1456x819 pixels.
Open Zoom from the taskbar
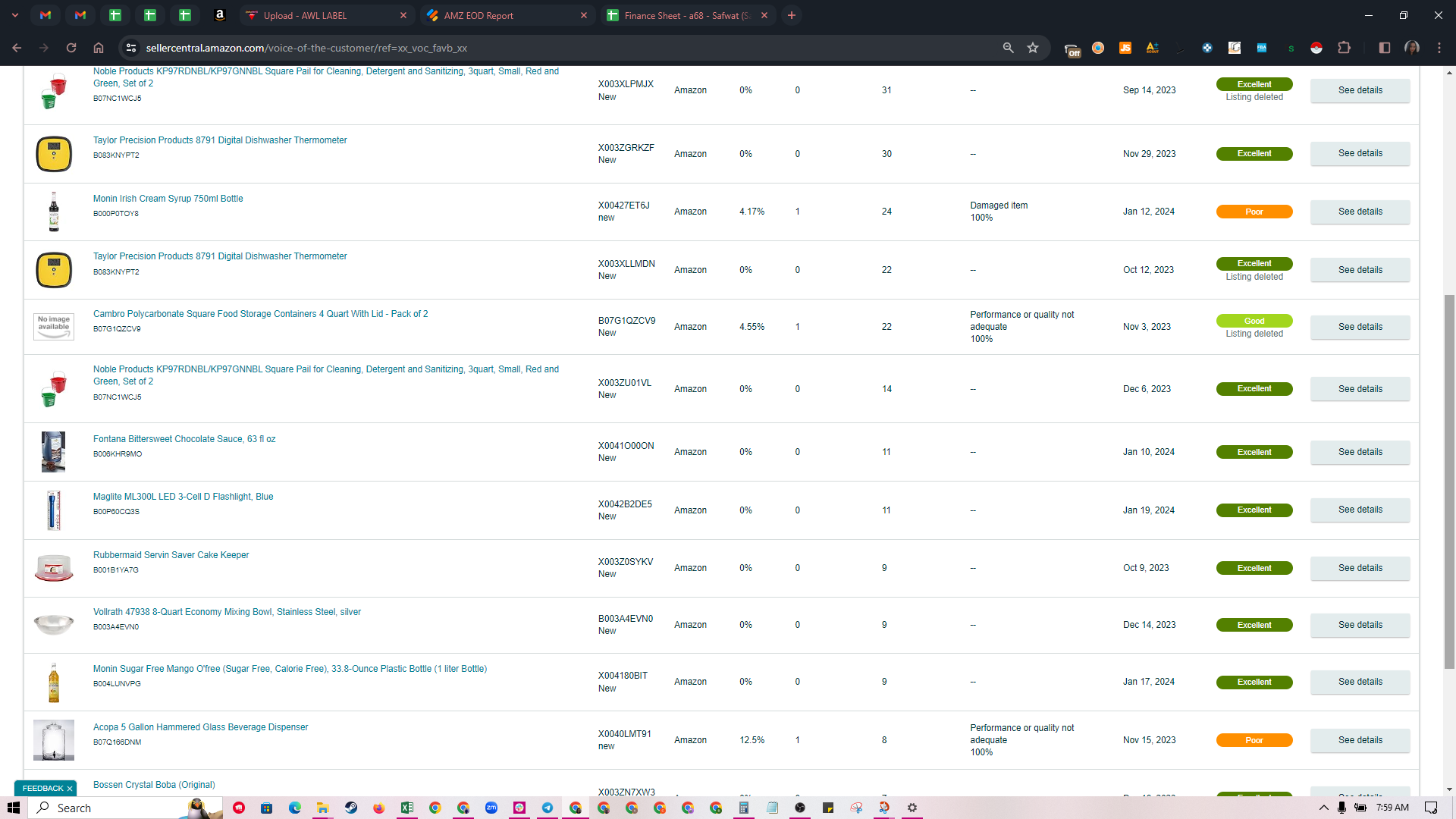491,808
